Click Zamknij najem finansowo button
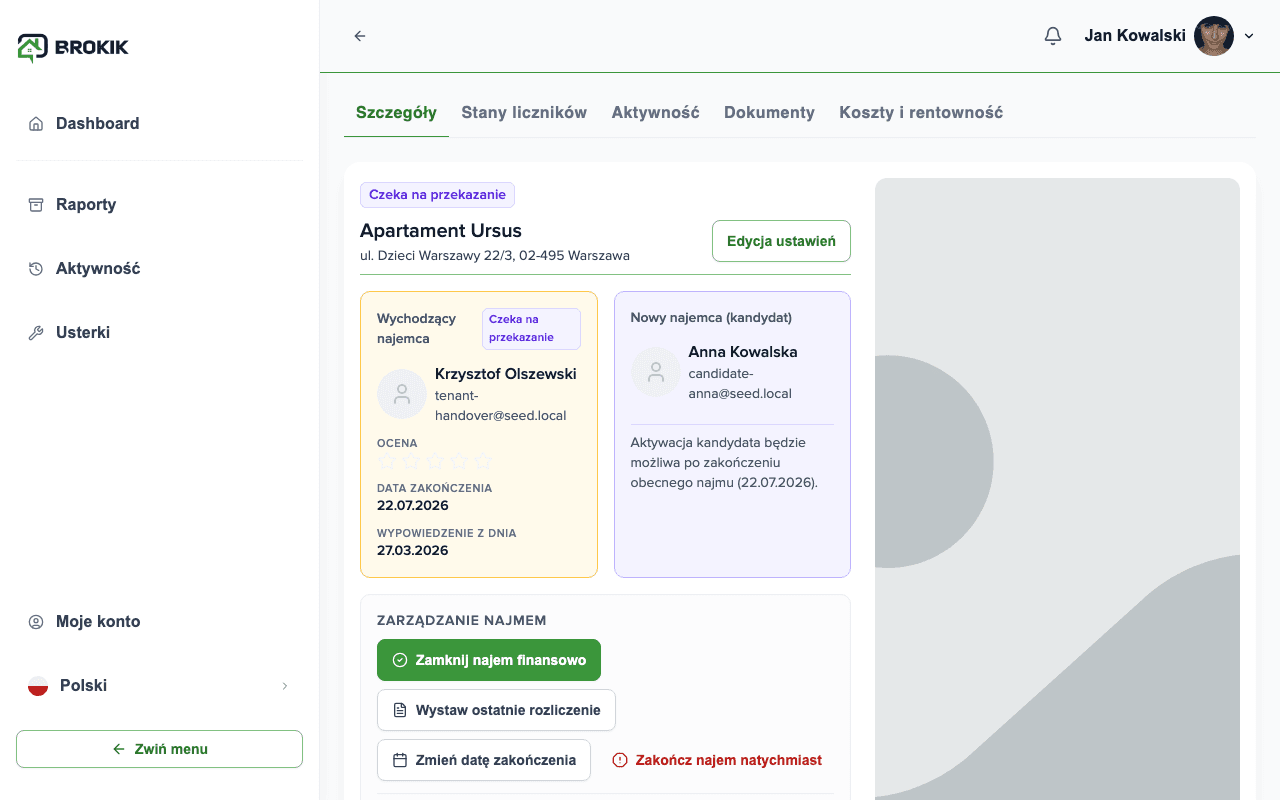 click(x=489, y=660)
